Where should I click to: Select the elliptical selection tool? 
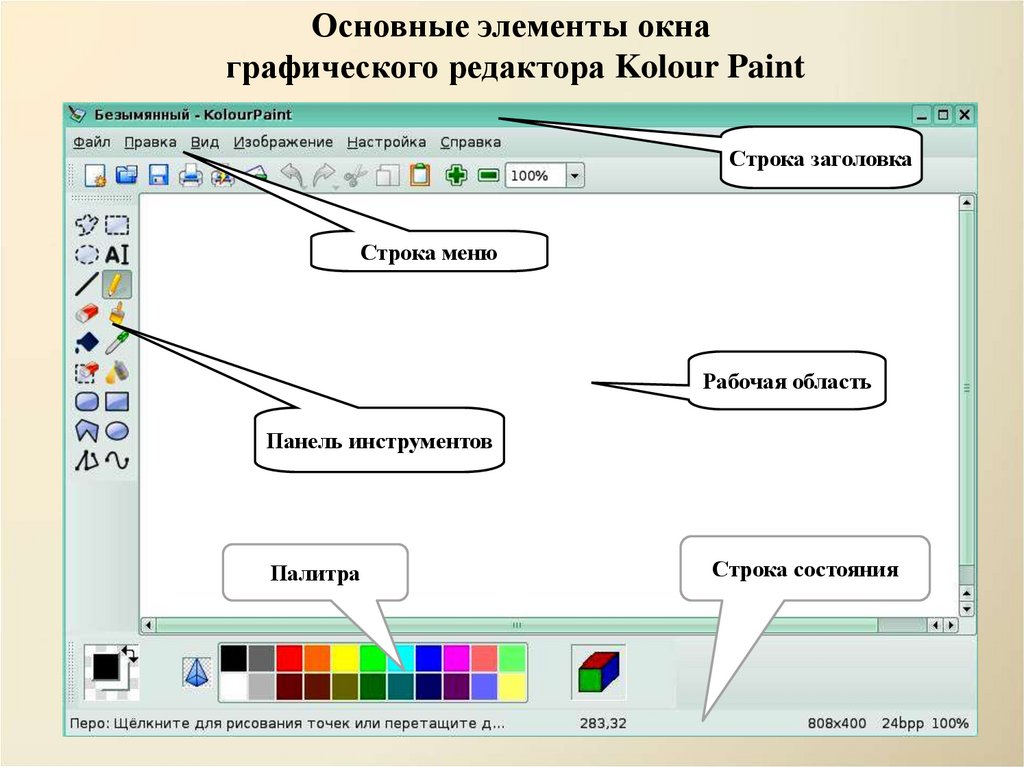[x=86, y=255]
